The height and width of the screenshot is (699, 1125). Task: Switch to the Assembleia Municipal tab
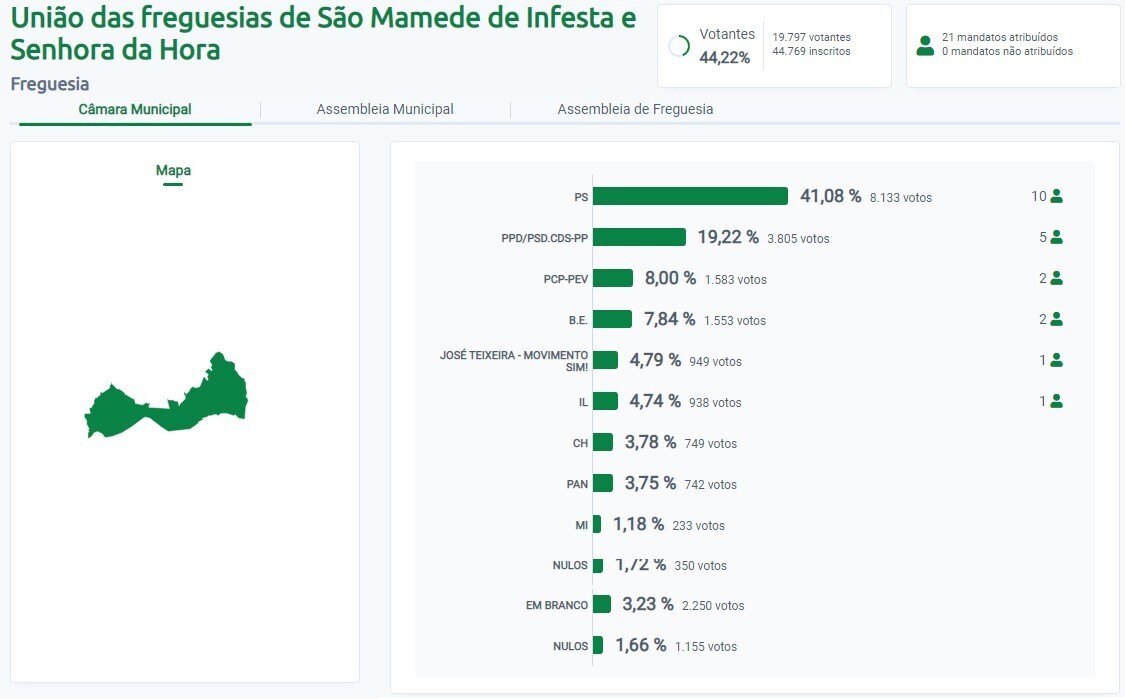coord(385,109)
